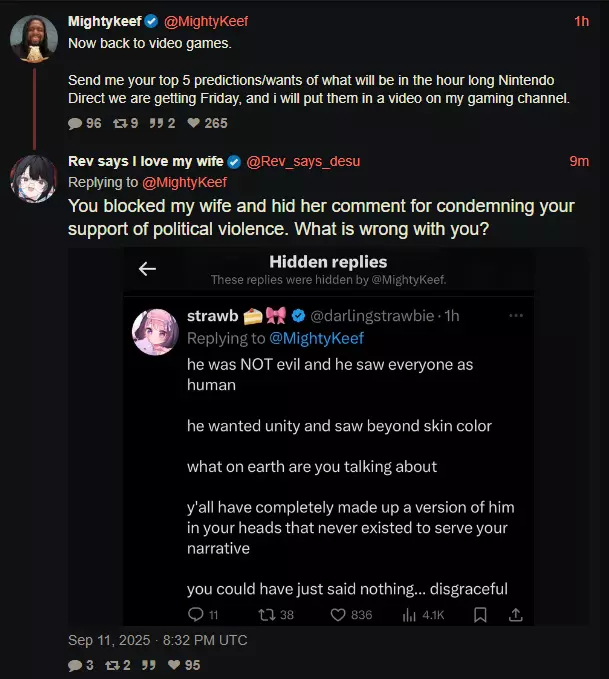
Task: Click share icon on strawb's reply
Action: [515, 614]
